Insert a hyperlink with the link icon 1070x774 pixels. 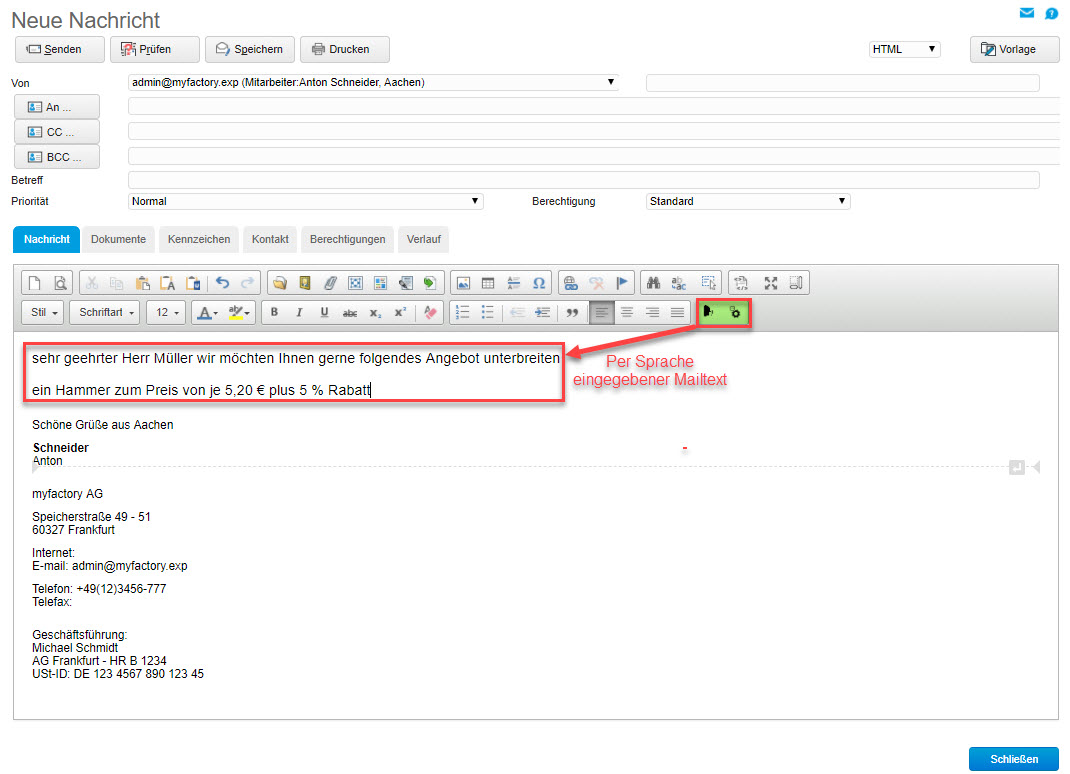click(x=569, y=282)
